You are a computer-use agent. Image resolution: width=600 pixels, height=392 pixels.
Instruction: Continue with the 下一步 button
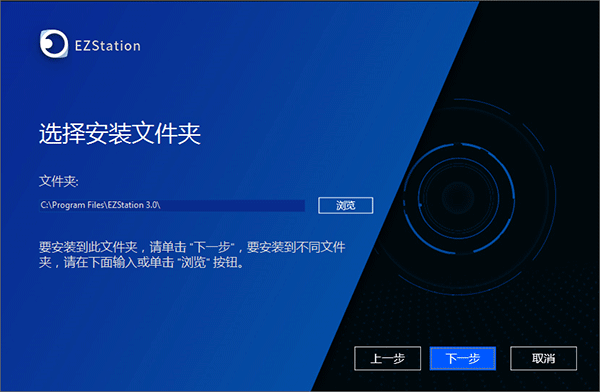pyautogui.click(x=463, y=358)
